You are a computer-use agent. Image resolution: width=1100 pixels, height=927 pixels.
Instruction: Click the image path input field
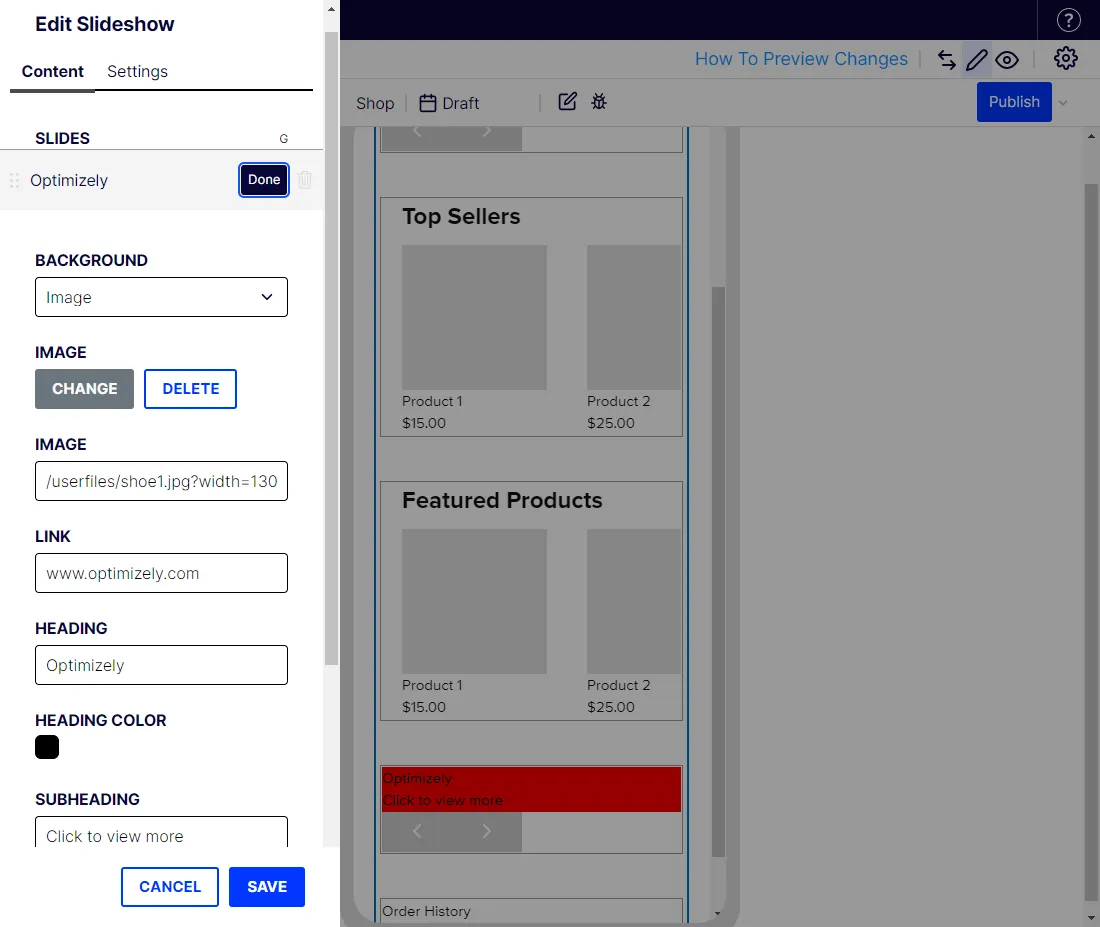(x=161, y=481)
